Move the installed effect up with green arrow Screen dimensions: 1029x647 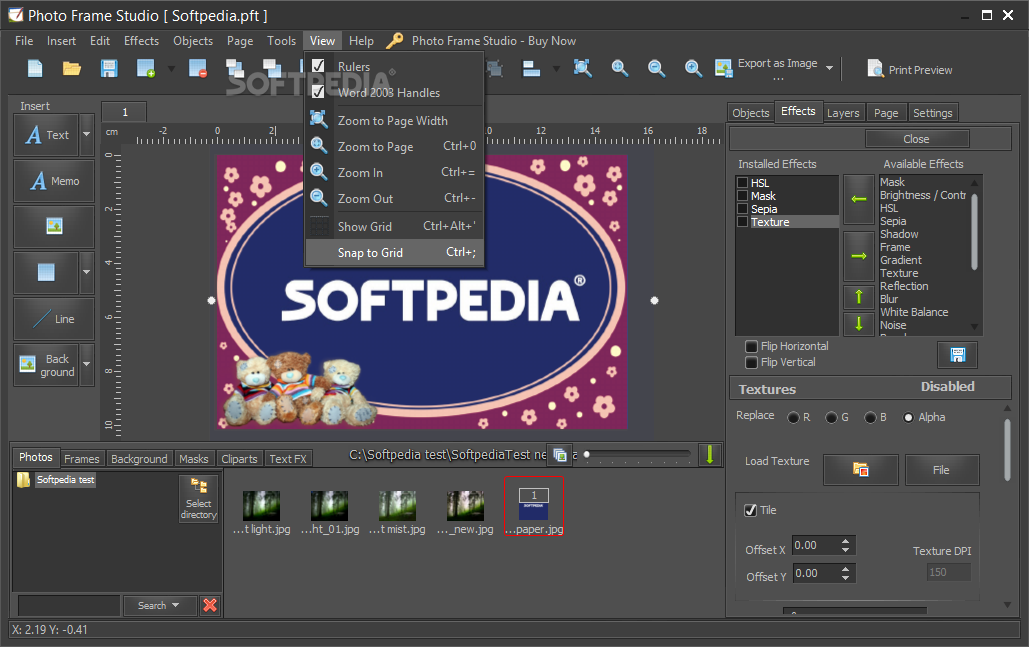pyautogui.click(x=858, y=297)
